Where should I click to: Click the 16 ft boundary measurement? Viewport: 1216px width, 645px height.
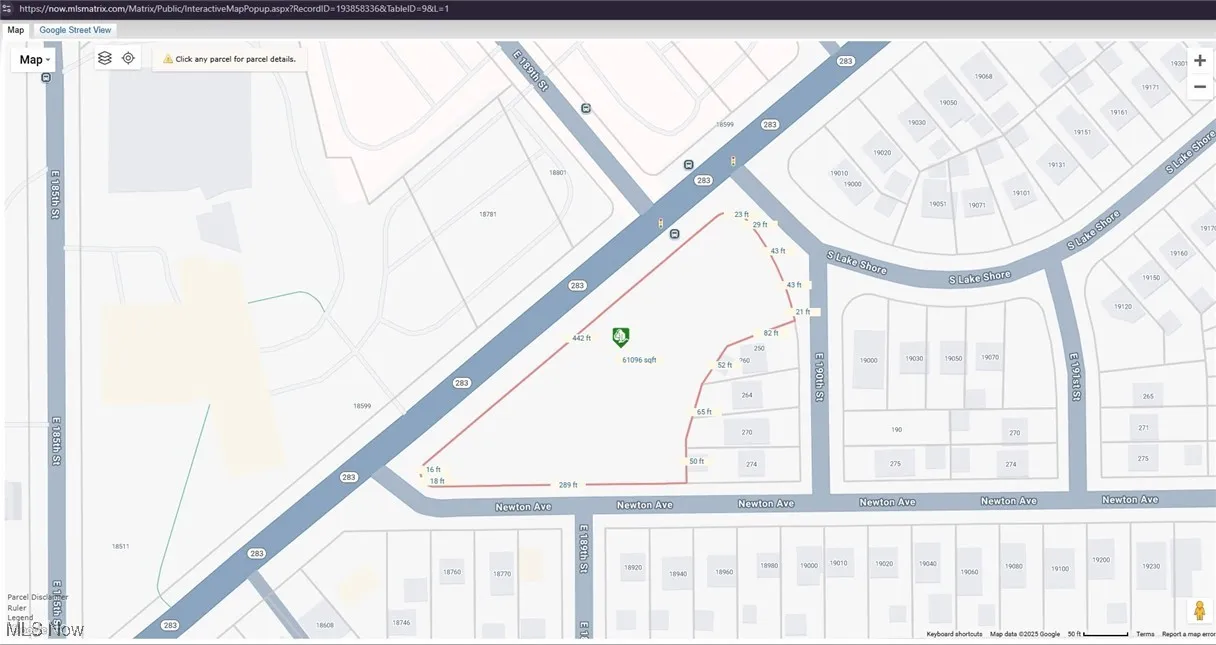click(x=433, y=469)
